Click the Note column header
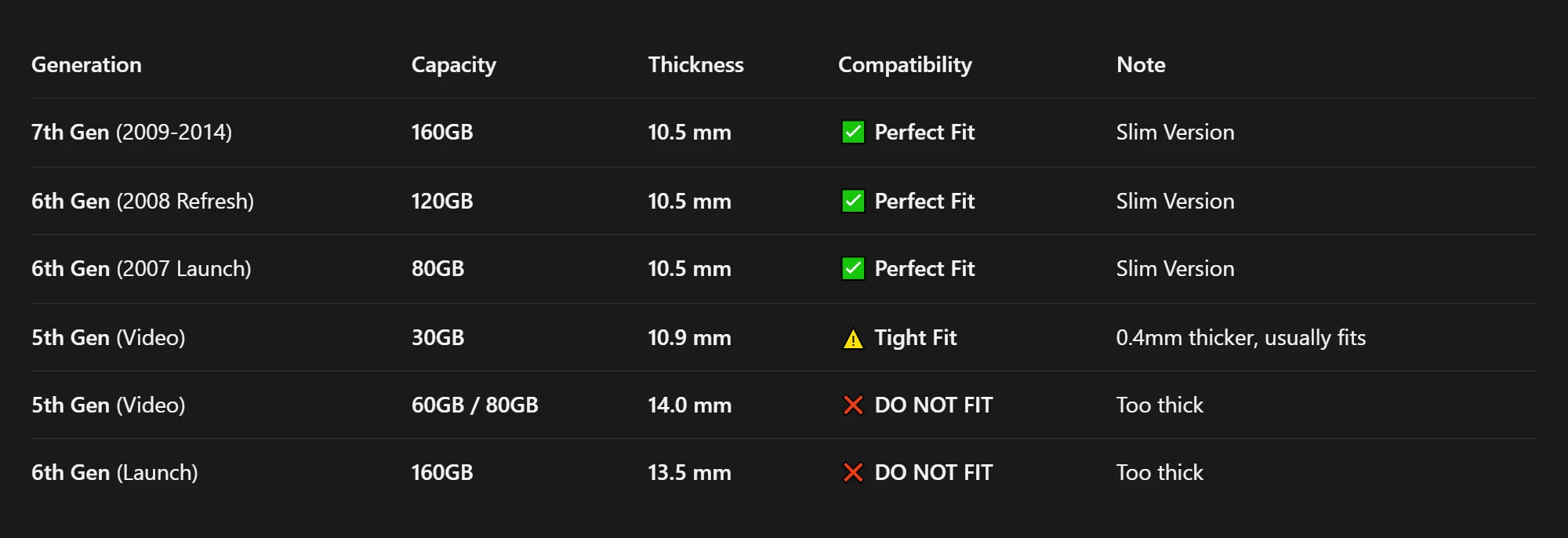 (1141, 64)
